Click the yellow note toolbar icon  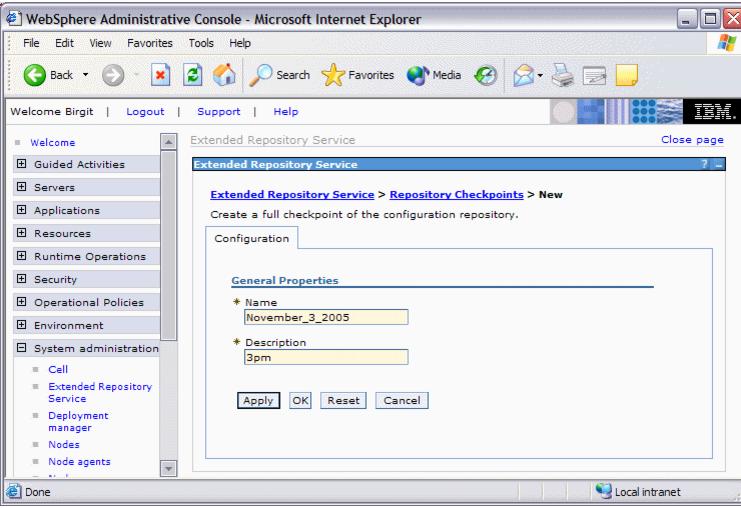[627, 75]
